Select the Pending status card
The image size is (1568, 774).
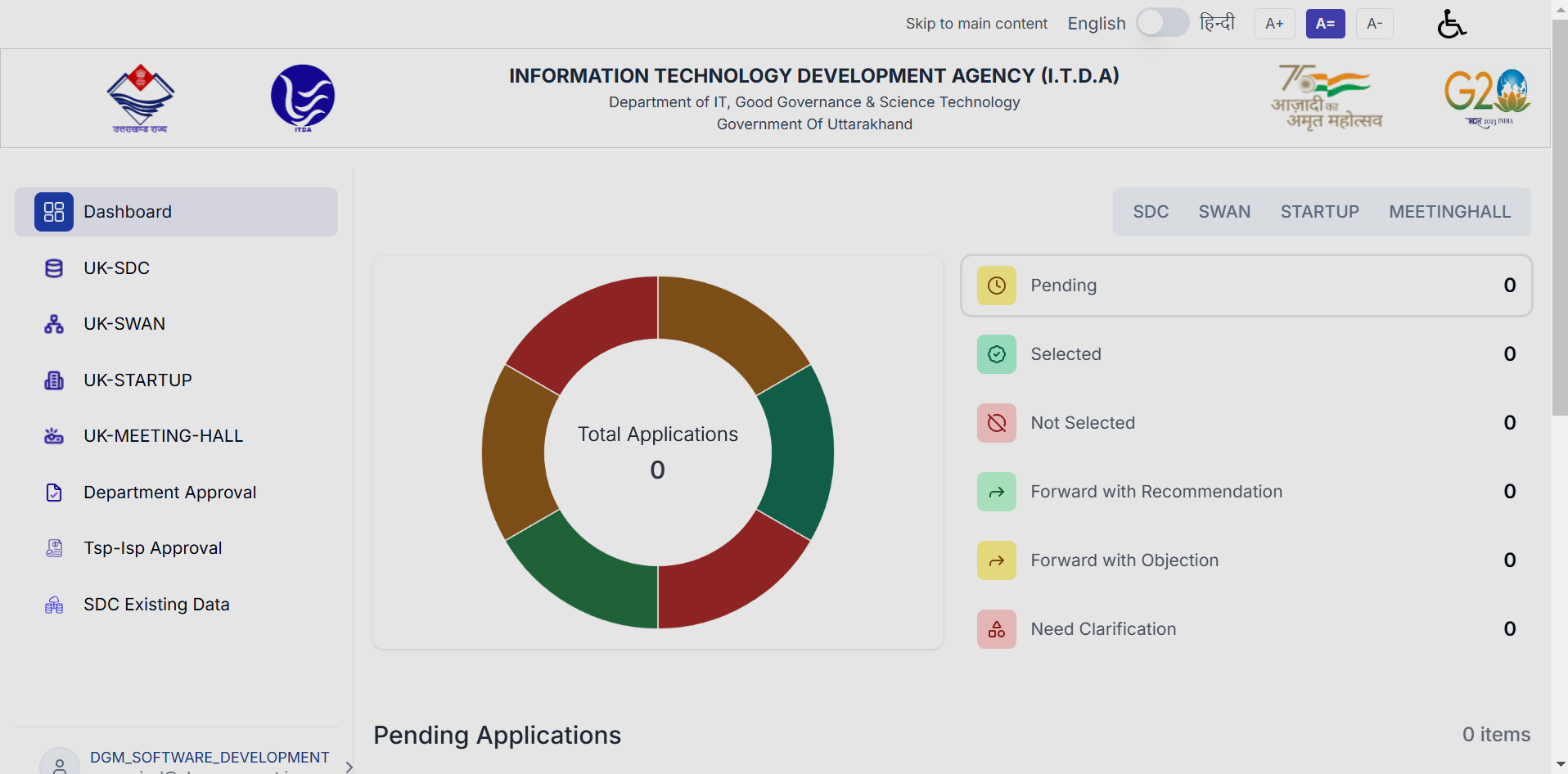click(x=1246, y=286)
